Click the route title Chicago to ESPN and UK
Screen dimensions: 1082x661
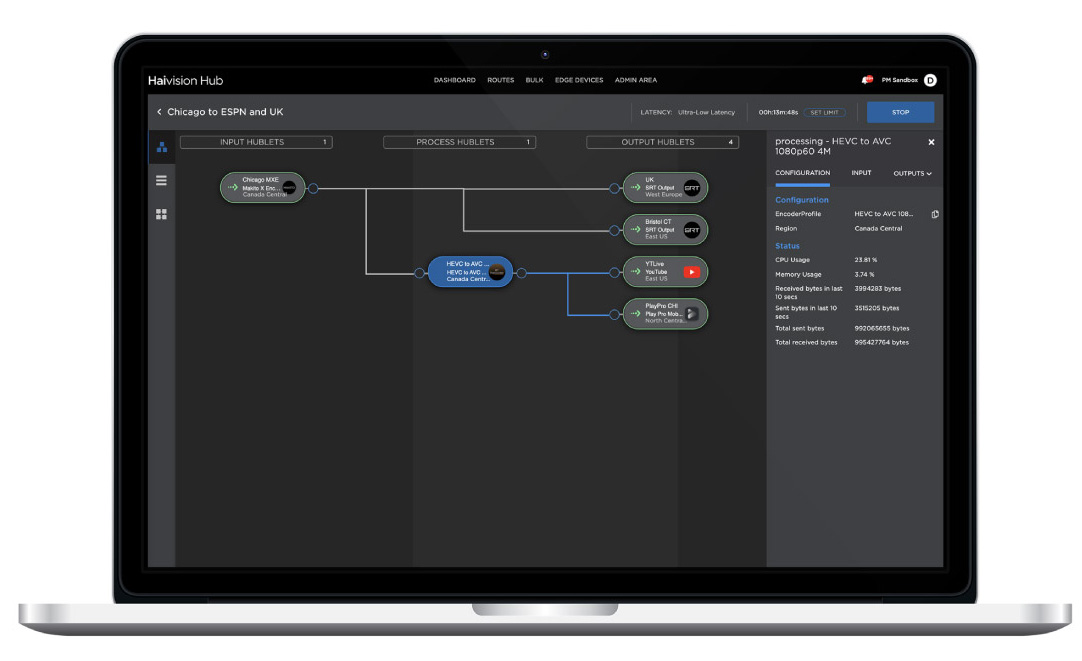(x=225, y=112)
